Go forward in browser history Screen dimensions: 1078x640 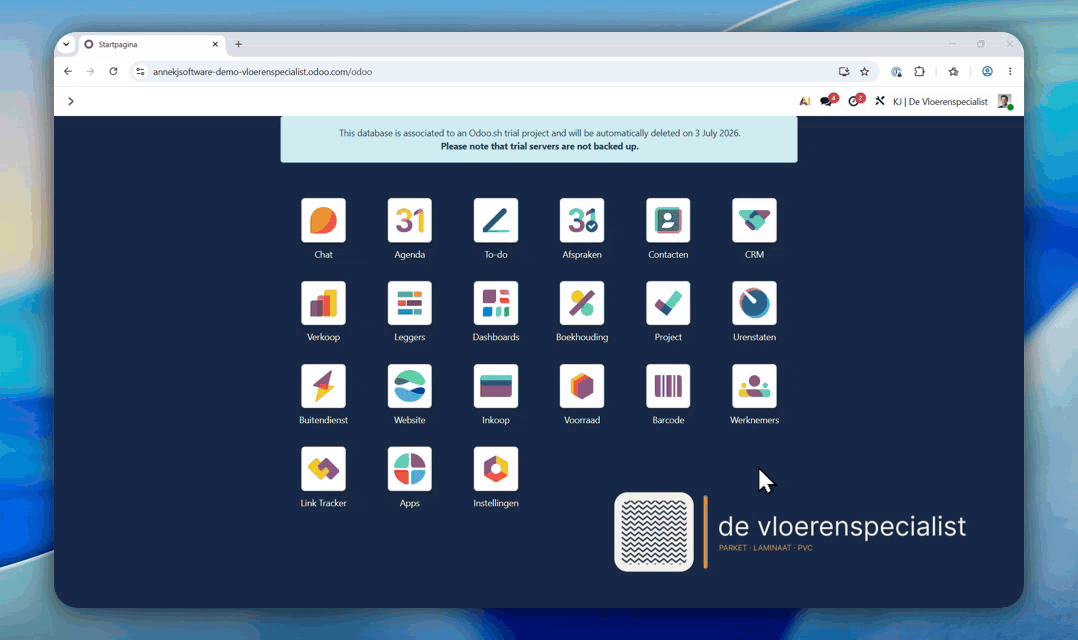(x=90, y=71)
